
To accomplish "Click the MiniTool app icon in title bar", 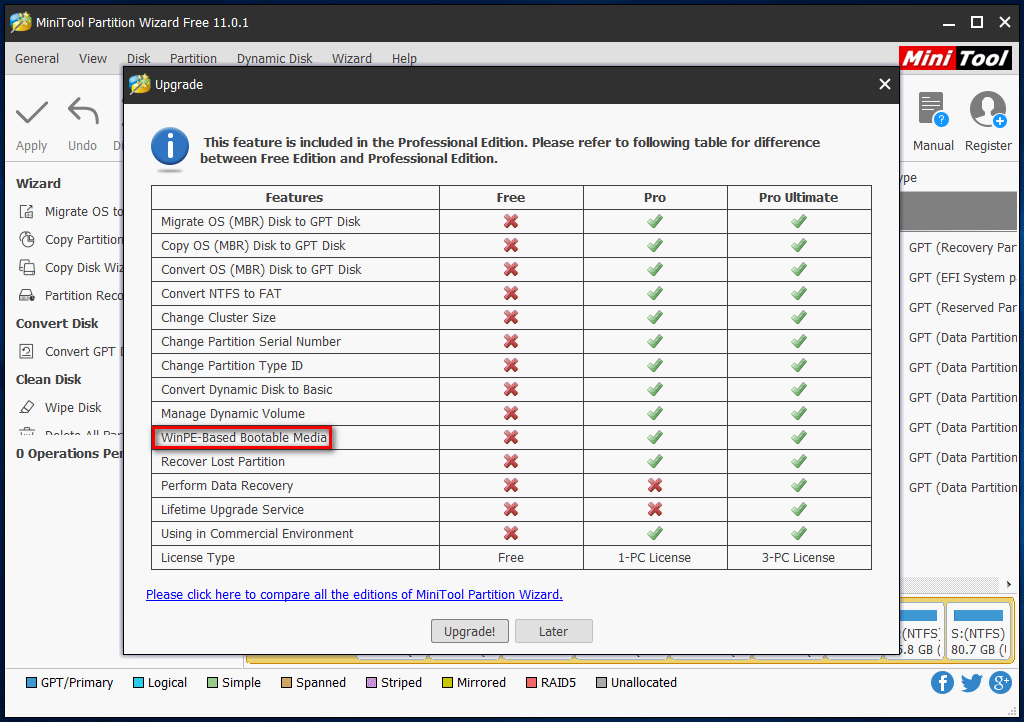I will click(x=21, y=22).
